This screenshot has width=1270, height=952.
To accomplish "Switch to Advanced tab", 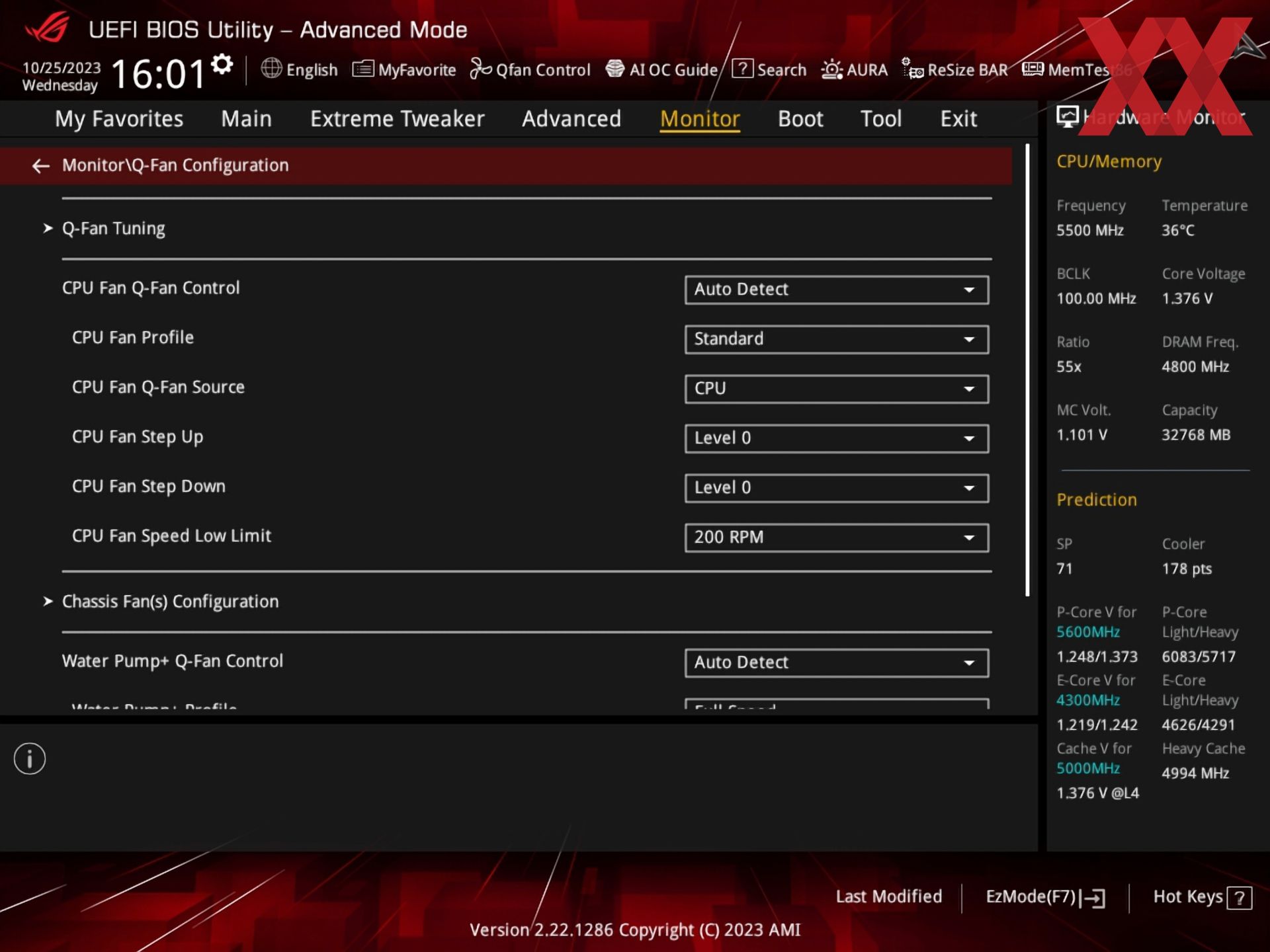I will [x=571, y=119].
